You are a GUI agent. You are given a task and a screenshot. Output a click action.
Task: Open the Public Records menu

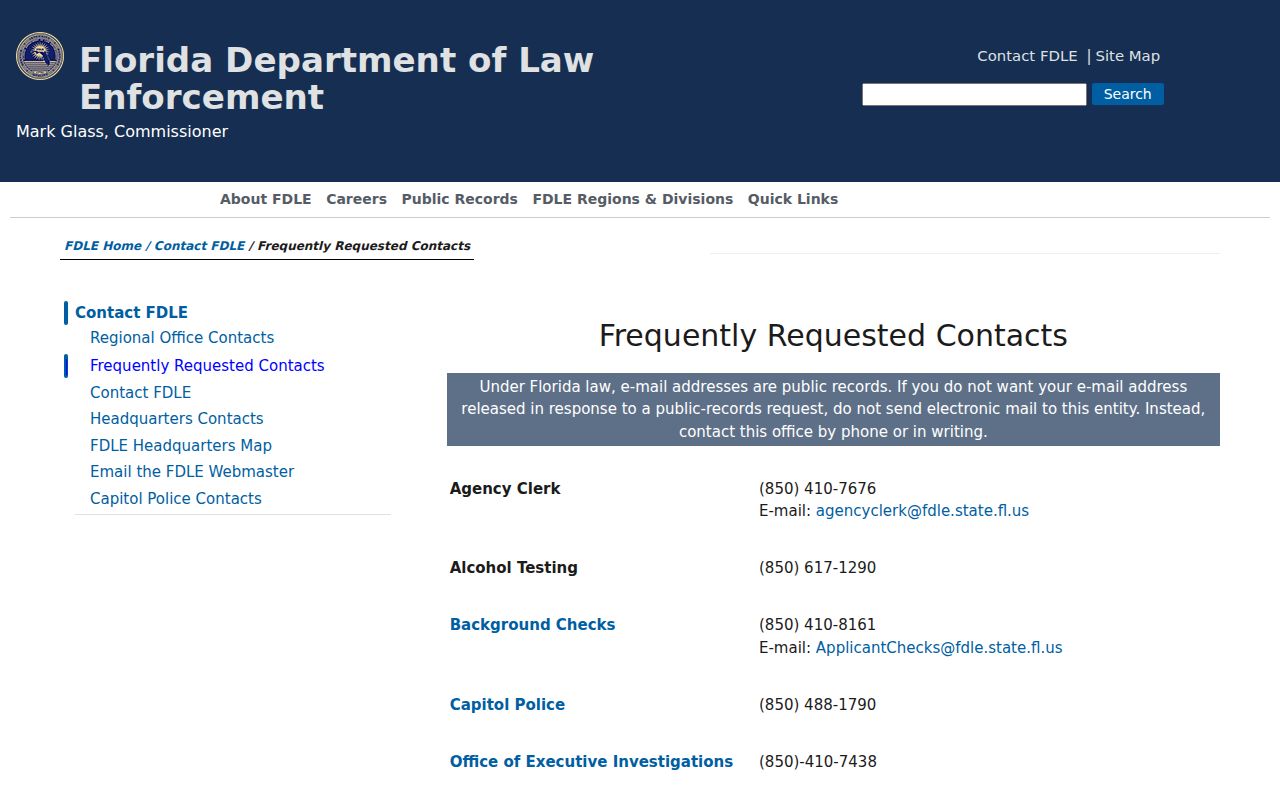[x=460, y=199]
